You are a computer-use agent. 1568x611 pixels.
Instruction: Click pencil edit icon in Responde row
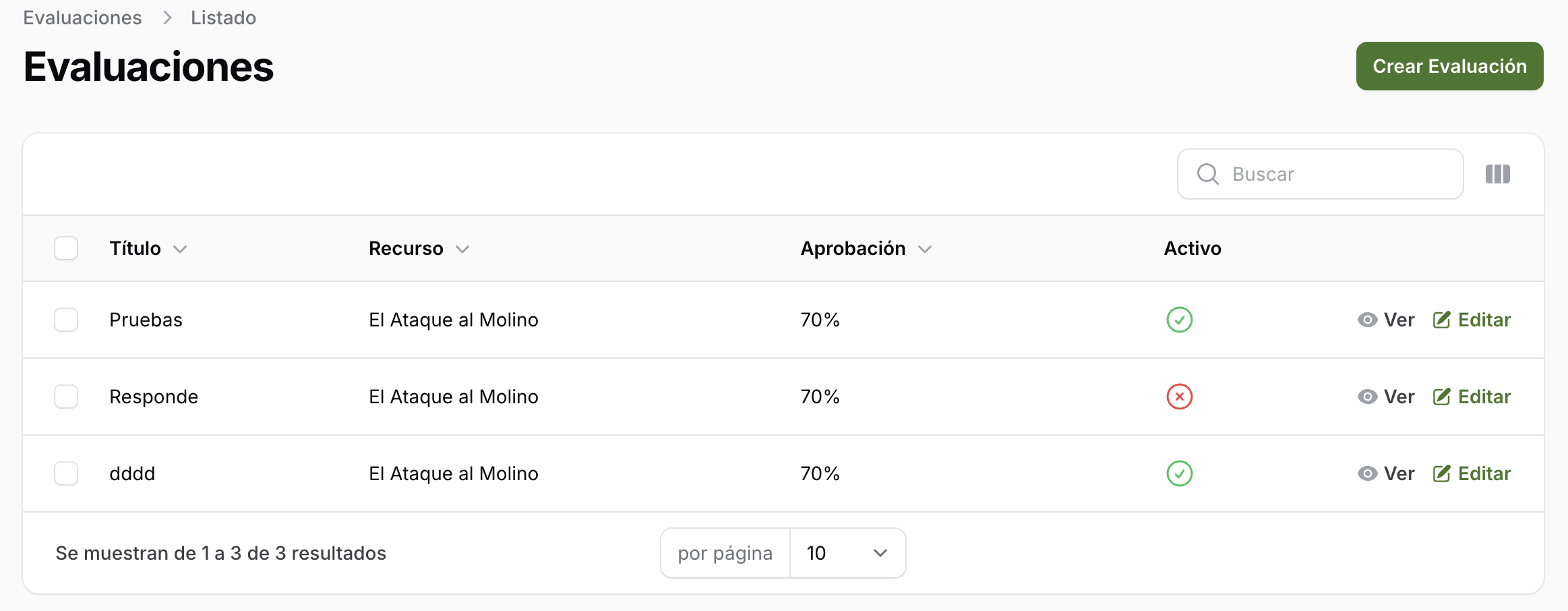[1441, 397]
